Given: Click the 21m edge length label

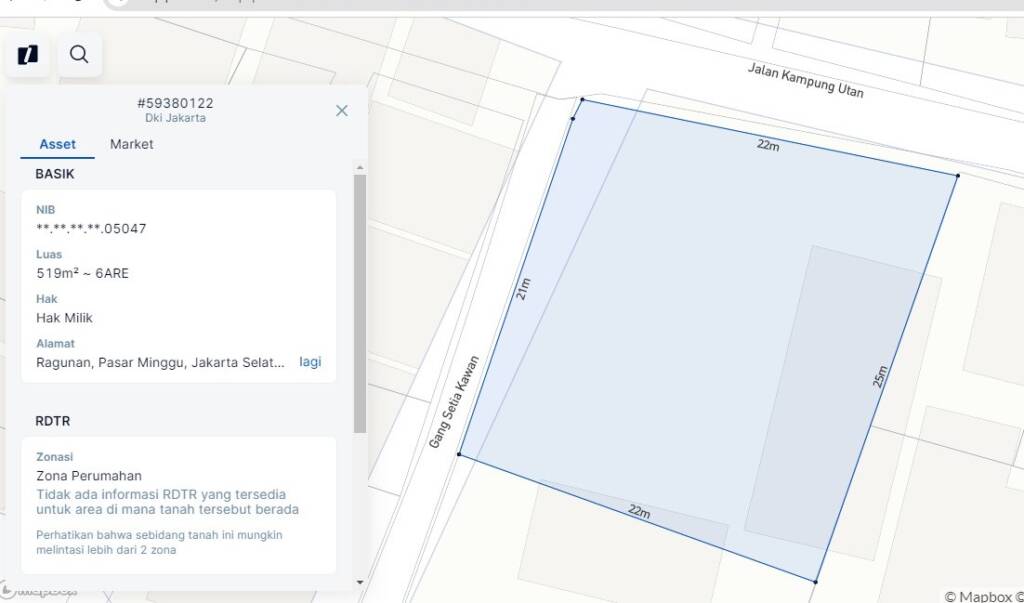Looking at the screenshot, I should pos(524,289).
